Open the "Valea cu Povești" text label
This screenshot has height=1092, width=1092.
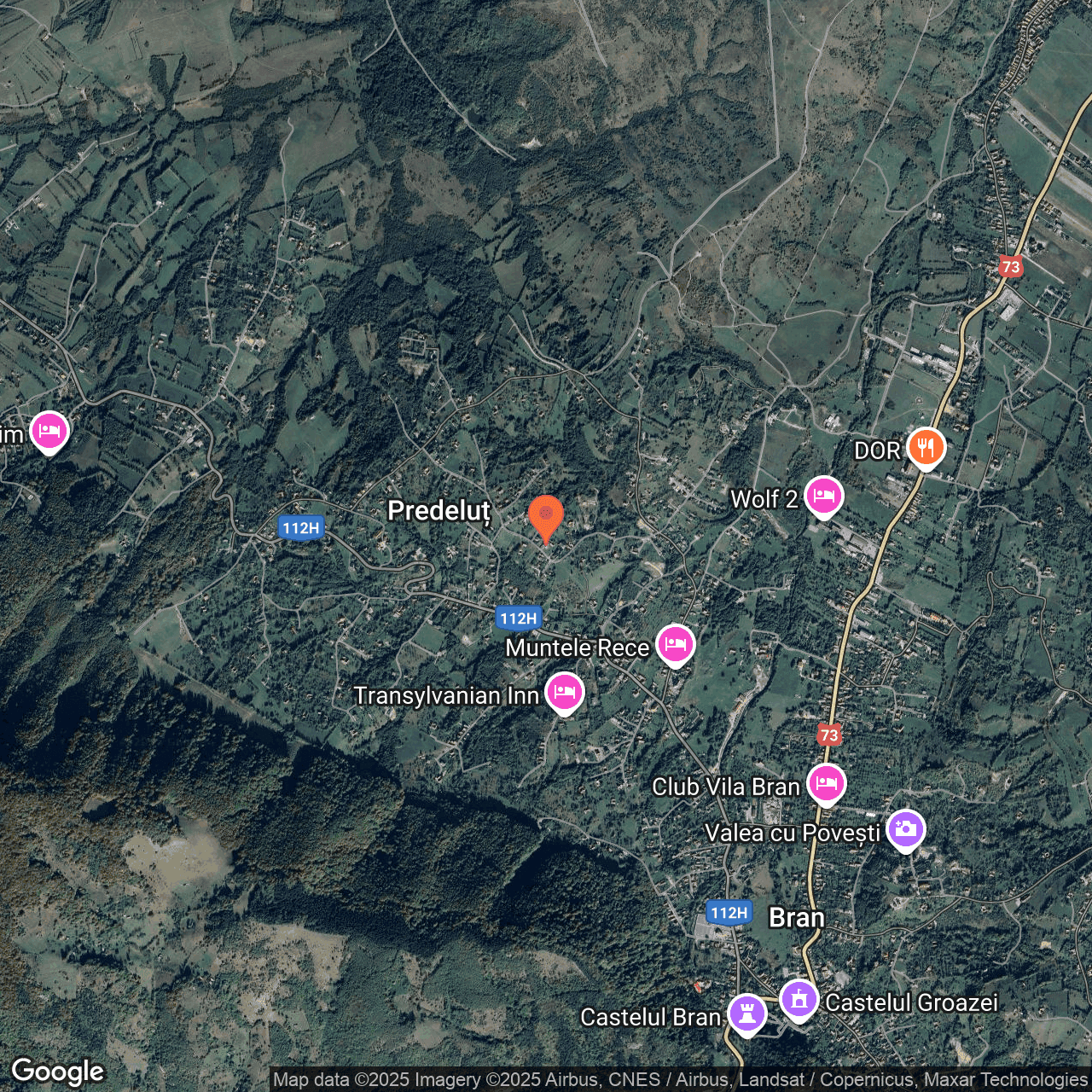point(792,833)
